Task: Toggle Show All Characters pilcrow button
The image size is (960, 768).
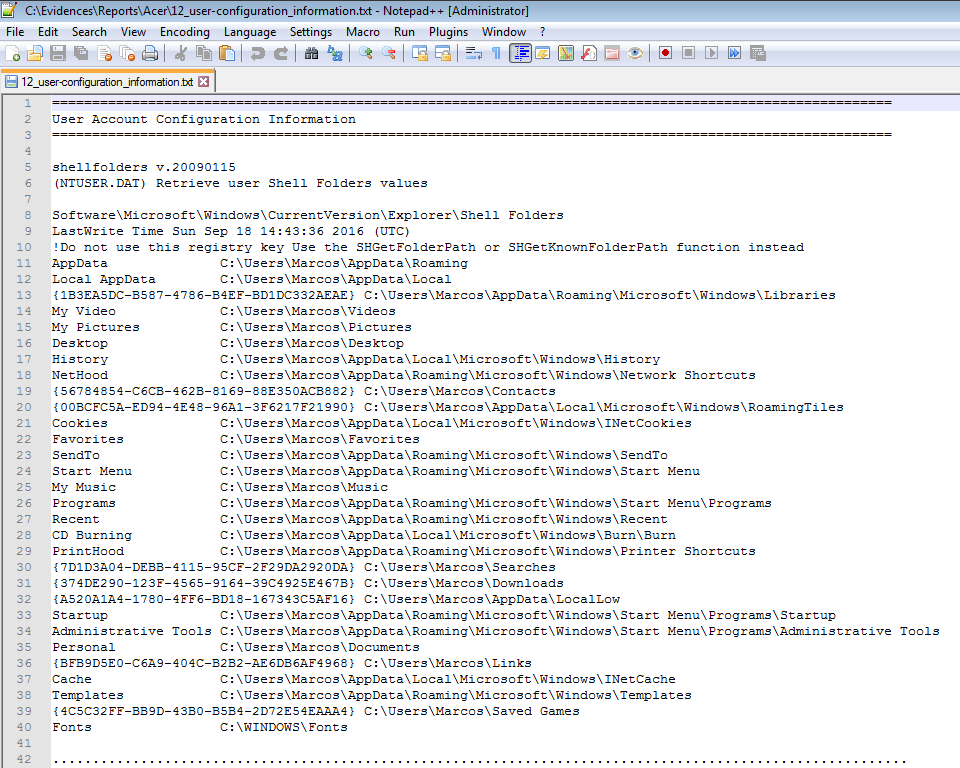Action: coord(496,53)
